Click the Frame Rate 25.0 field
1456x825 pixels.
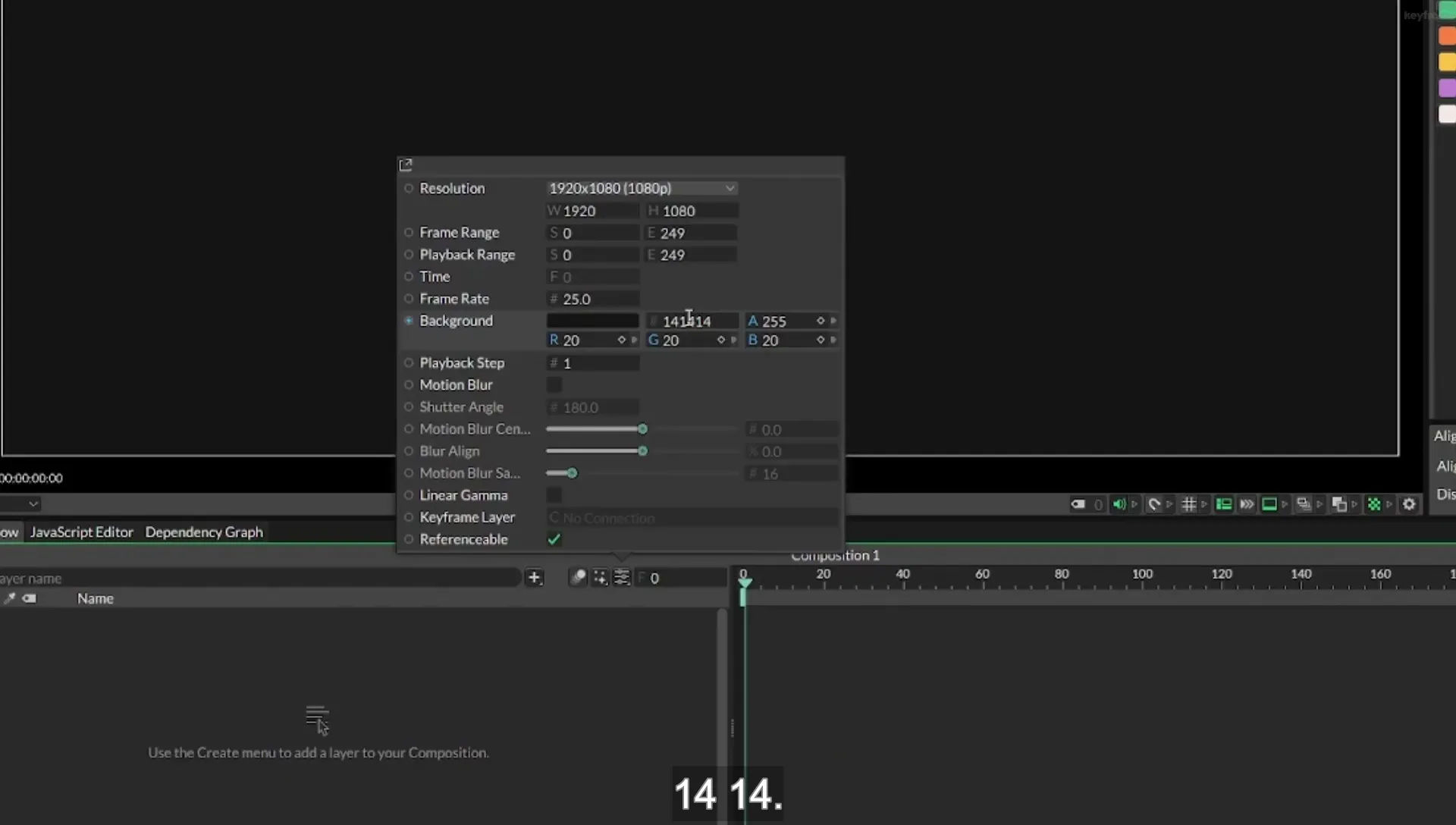592,300
